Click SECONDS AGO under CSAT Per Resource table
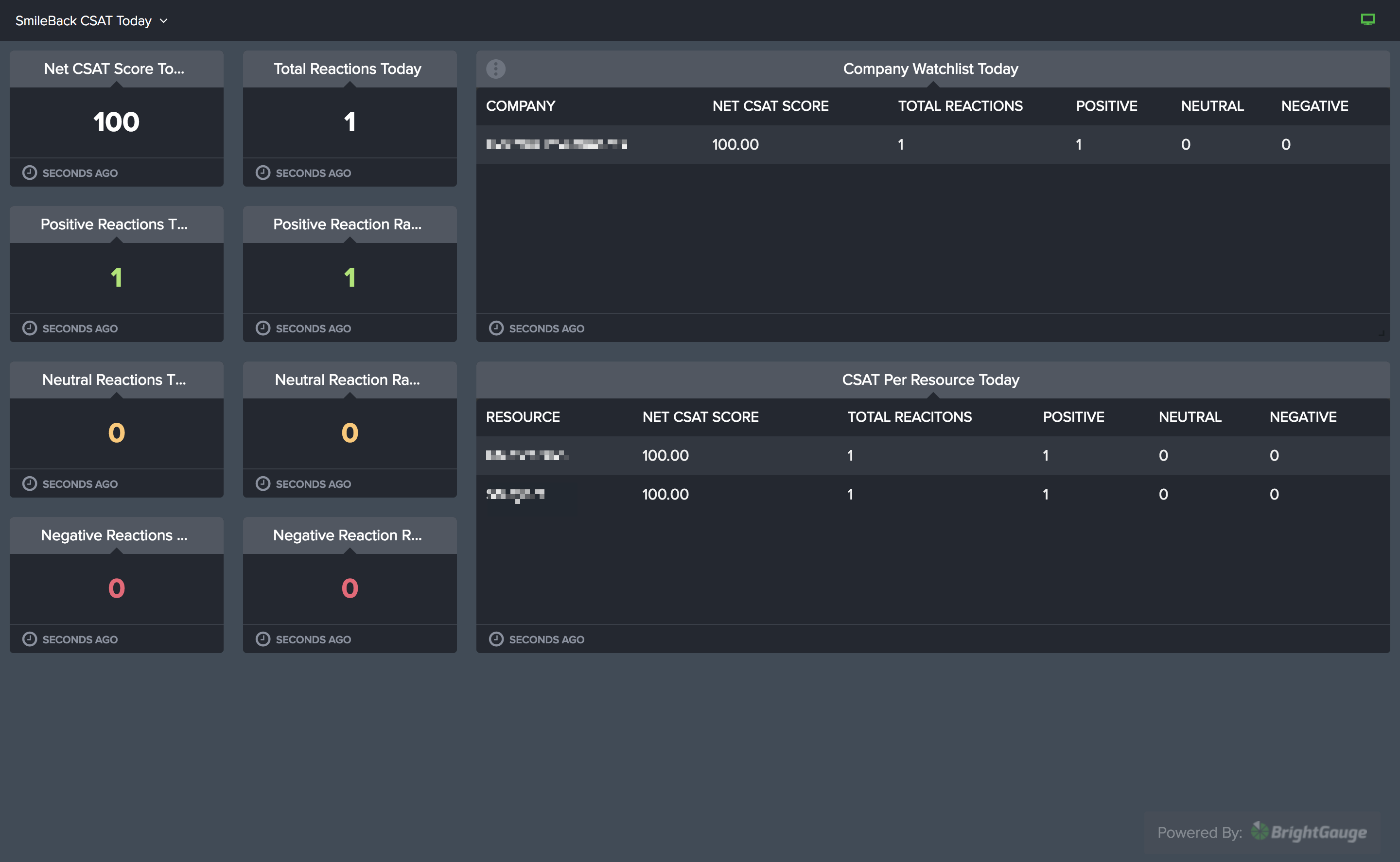Image resolution: width=1400 pixels, height=862 pixels. click(x=546, y=639)
